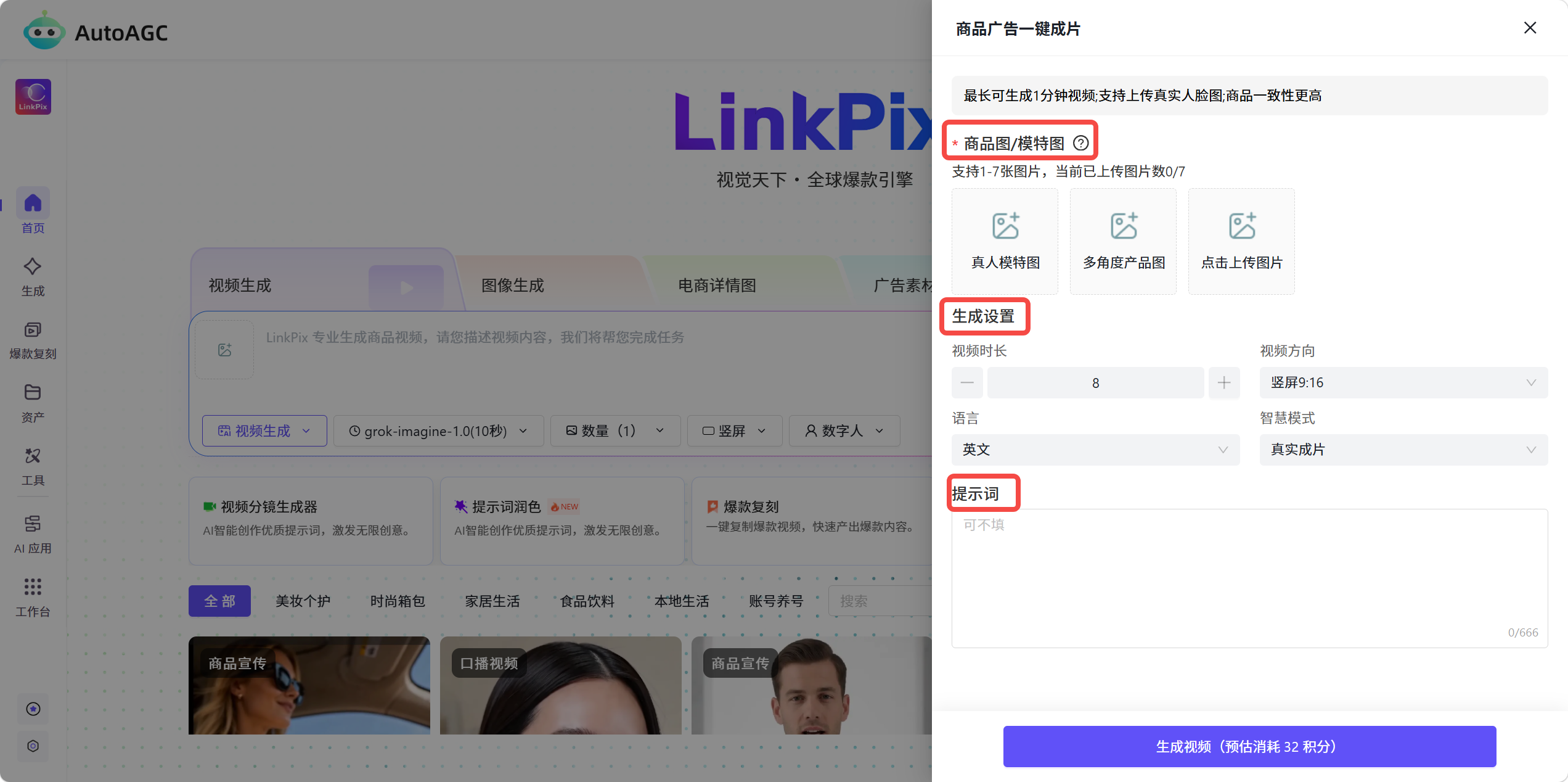
Task: Click the hexagon settings icon at sidebar bottom
Action: pos(33,746)
